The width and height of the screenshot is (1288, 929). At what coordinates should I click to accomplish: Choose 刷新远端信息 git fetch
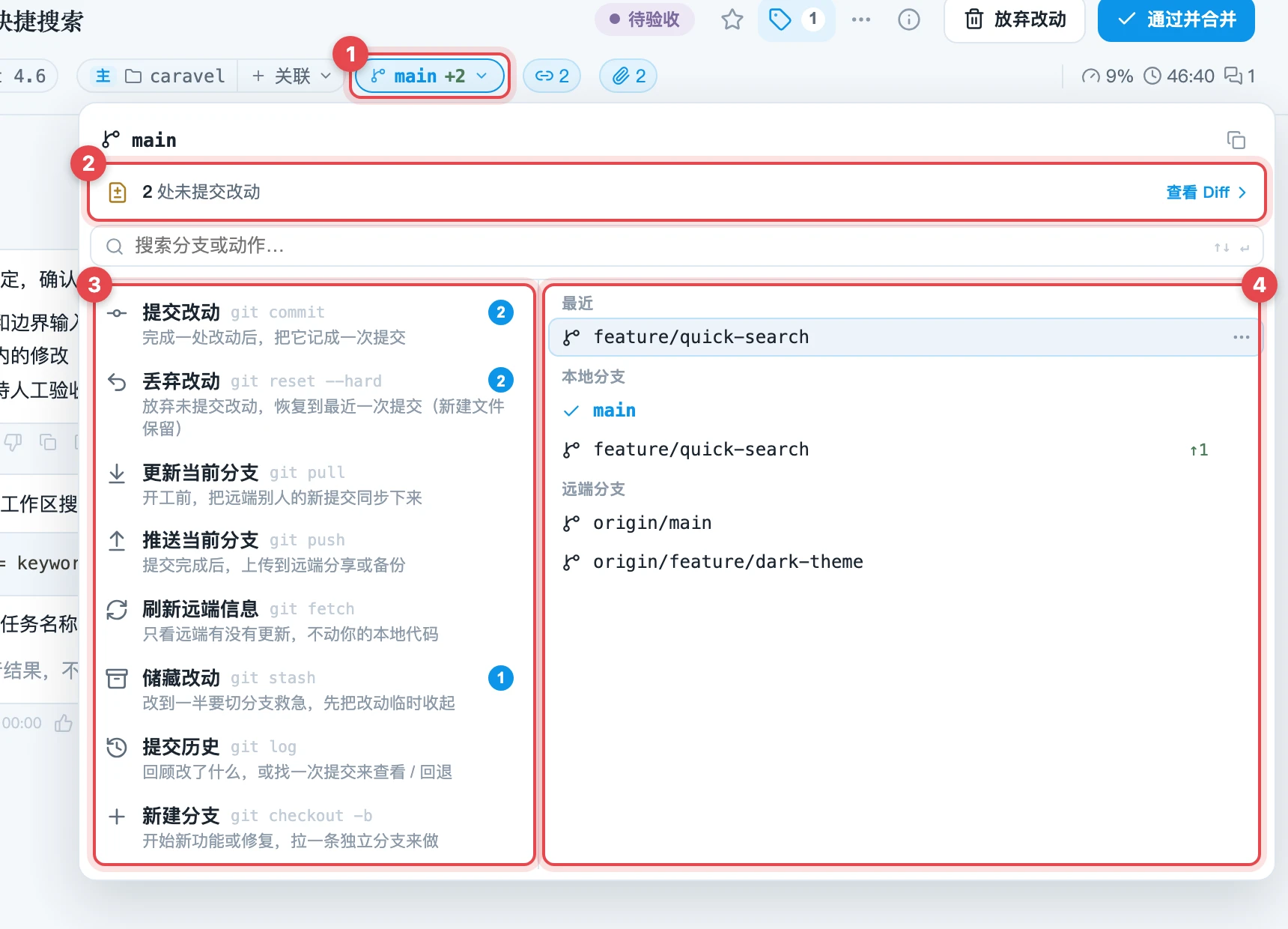313,620
